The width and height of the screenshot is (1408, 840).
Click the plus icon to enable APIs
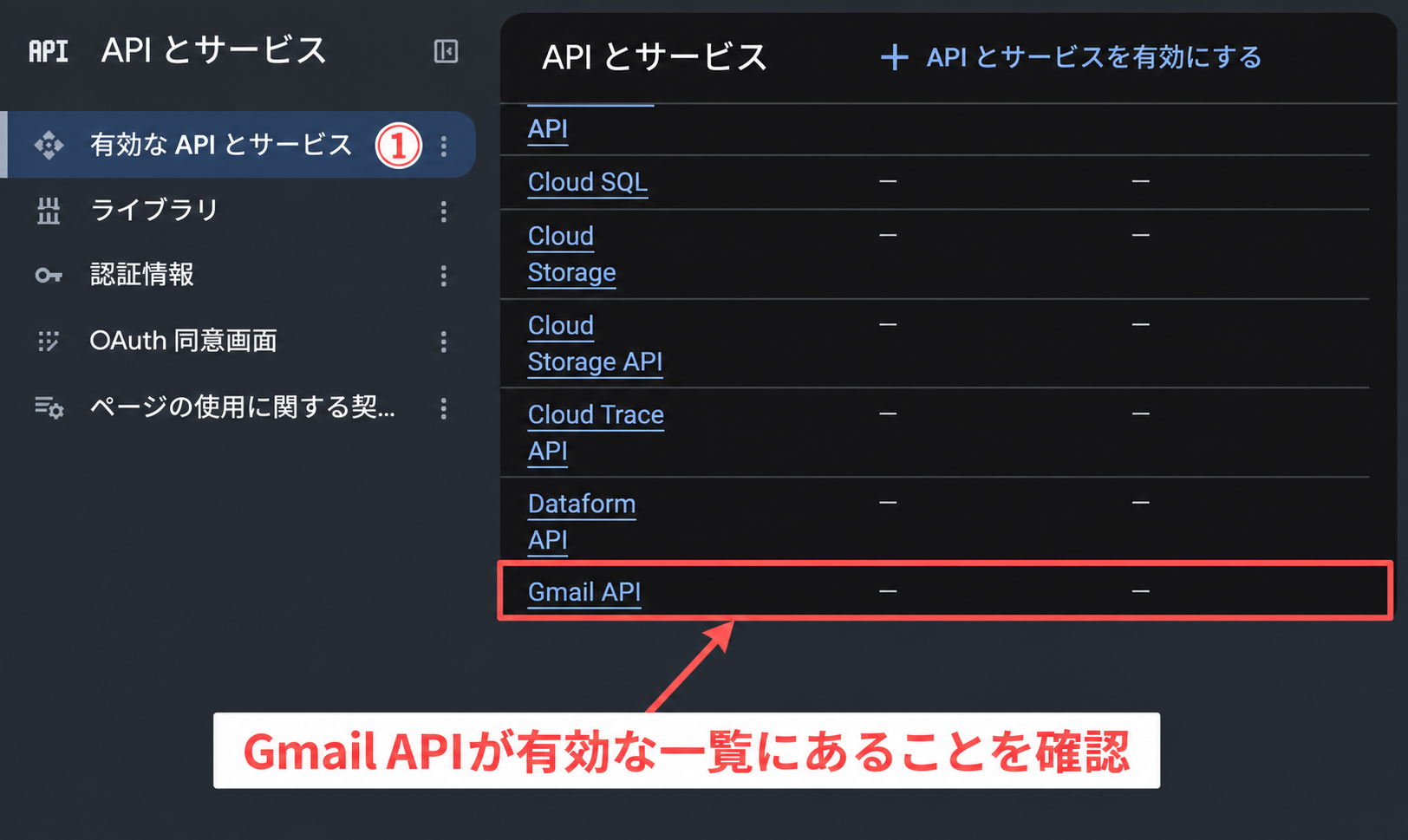[x=895, y=58]
